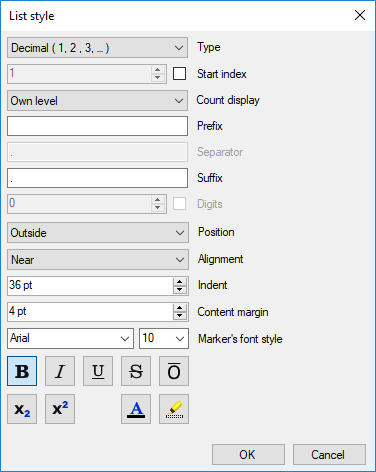376x472 pixels.
Task: Click the Digits label
Action: pyautogui.click(x=210, y=204)
